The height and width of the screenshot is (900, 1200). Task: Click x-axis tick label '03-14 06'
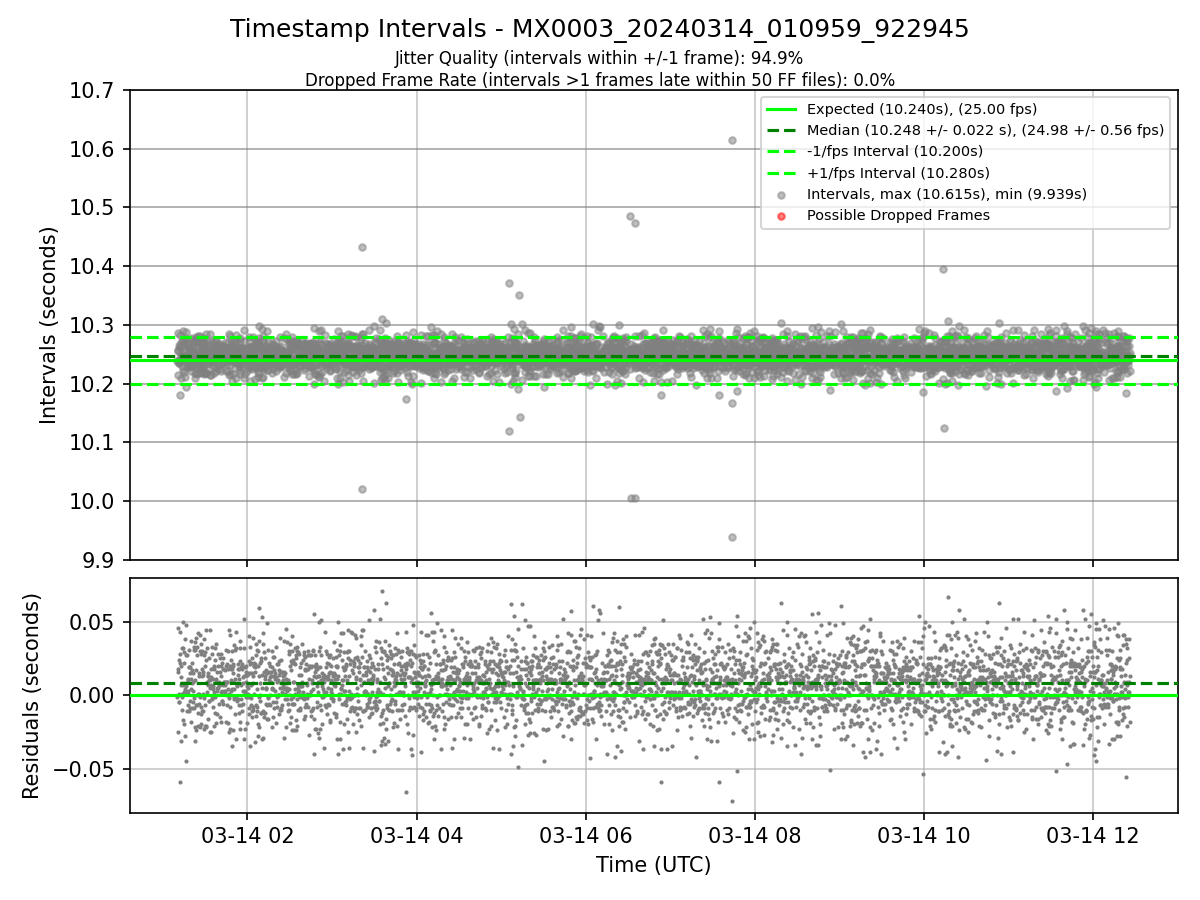point(585,836)
